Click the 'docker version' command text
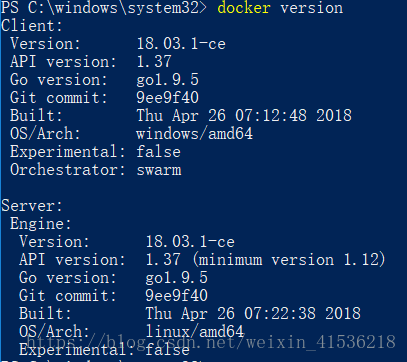This screenshot has height=362, width=407. tap(280, 8)
